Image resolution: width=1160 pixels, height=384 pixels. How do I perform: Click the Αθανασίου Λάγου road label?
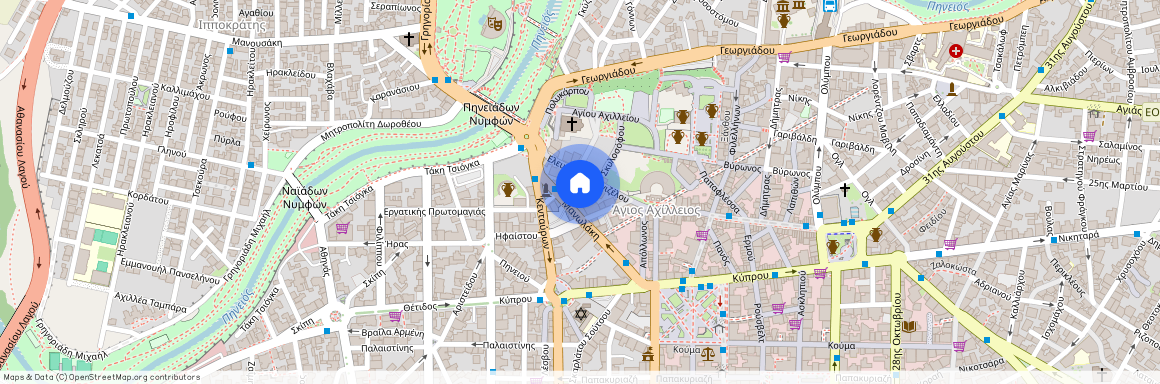coord(21,146)
